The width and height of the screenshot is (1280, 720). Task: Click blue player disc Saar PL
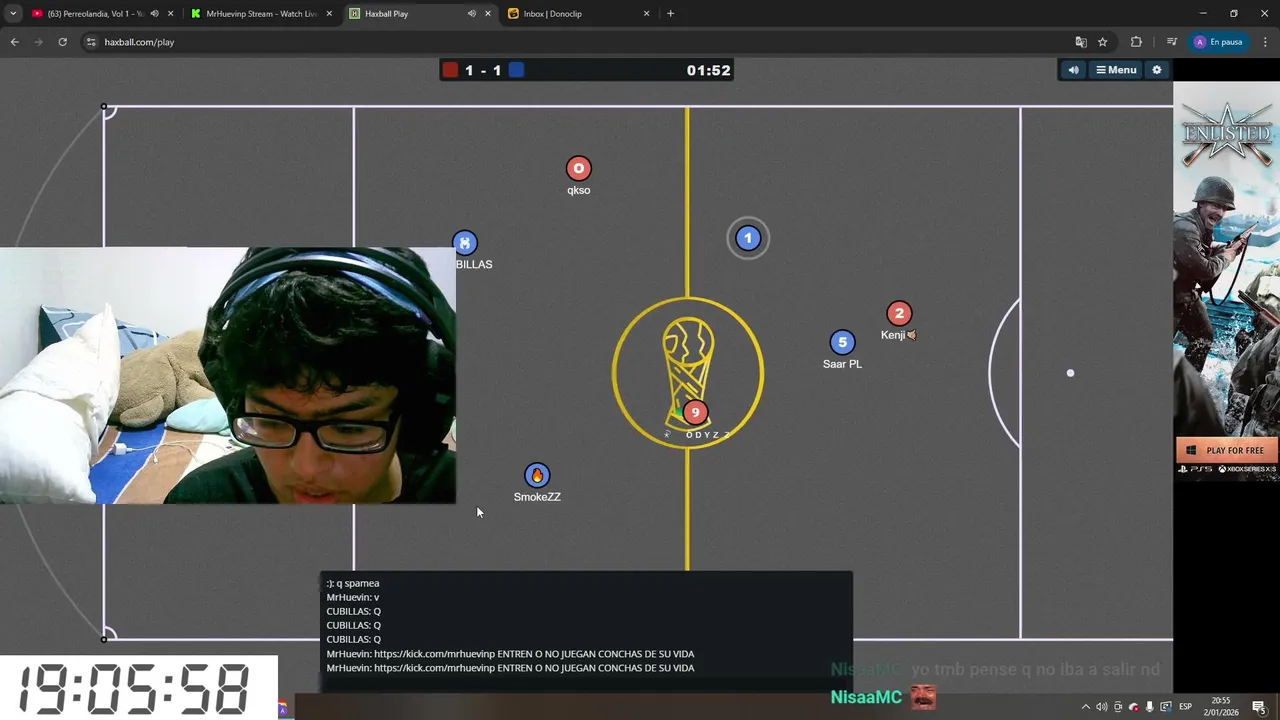(x=842, y=343)
